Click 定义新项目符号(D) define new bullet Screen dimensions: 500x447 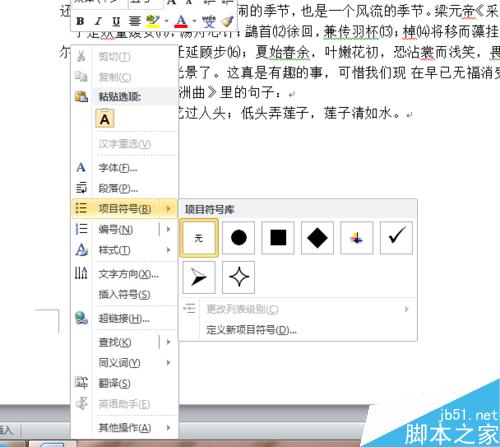click(251, 330)
